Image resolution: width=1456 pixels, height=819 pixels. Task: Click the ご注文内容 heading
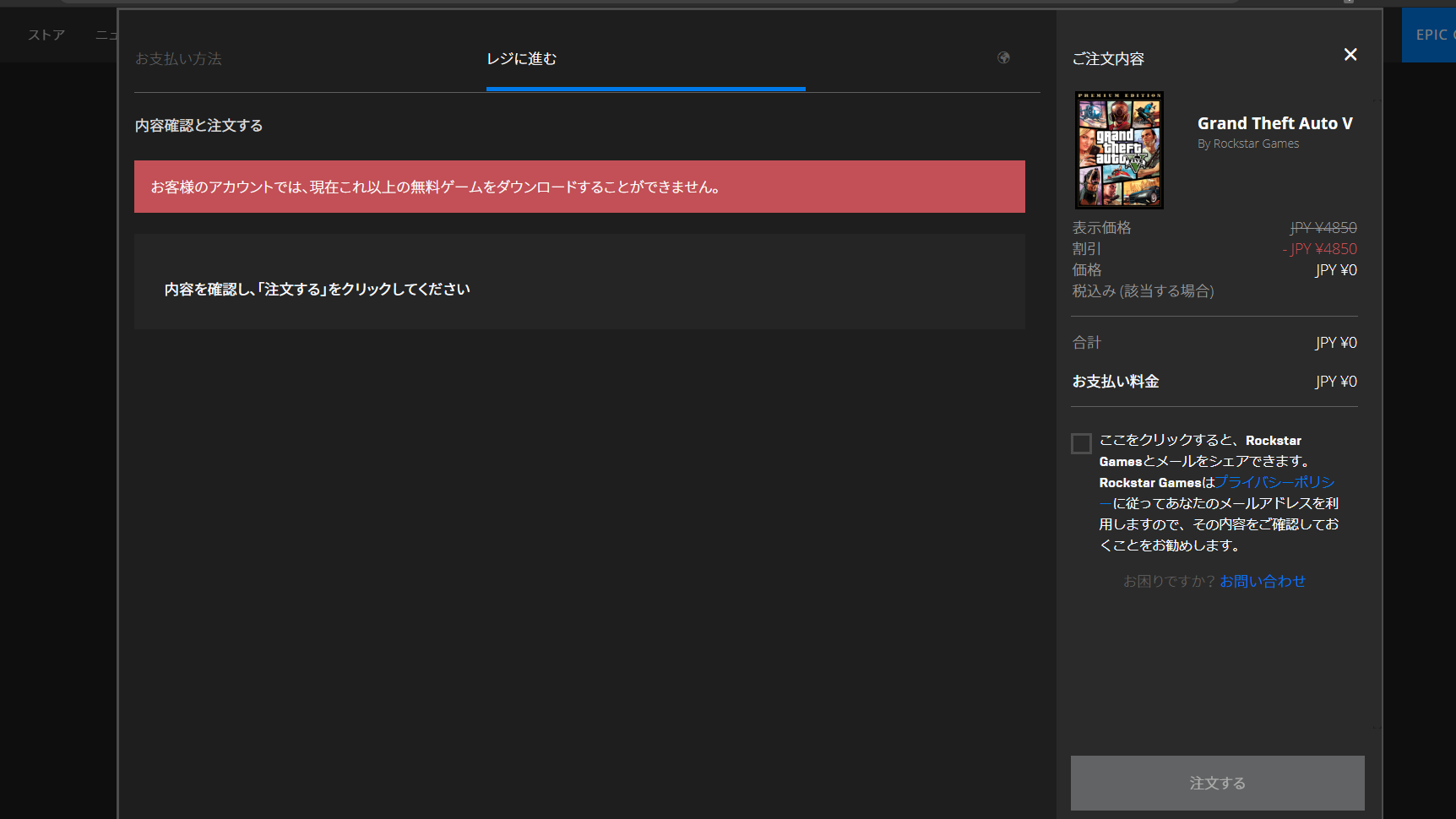pyautogui.click(x=1108, y=58)
